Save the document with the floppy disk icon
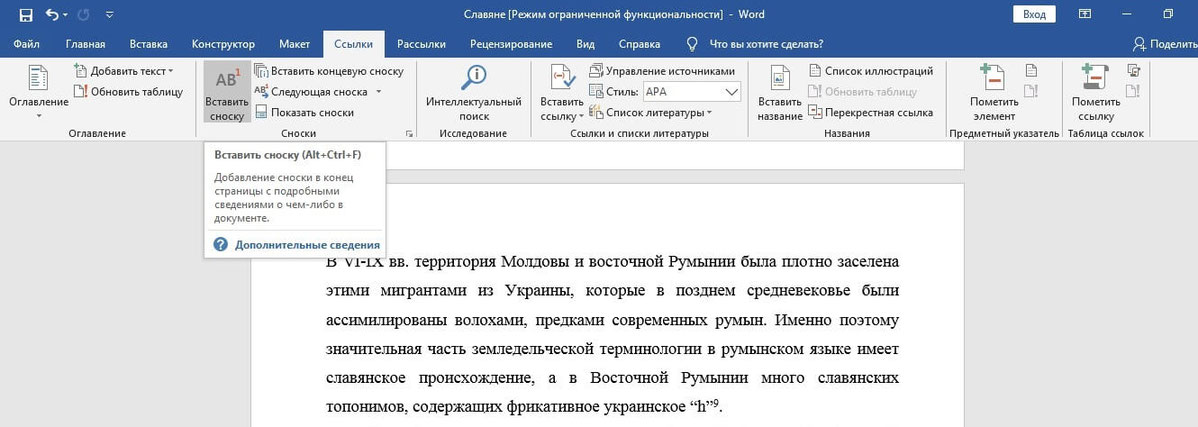 point(26,15)
